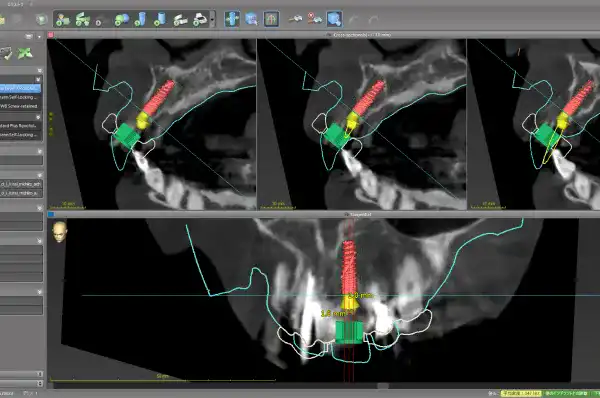Click the green X icon in left panel

(25, 53)
